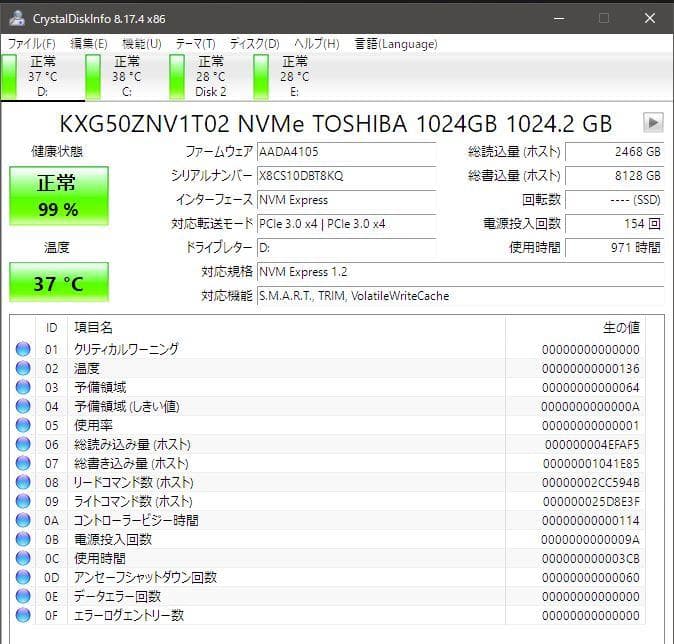The image size is (674, 644).
Task: Select the D: disk tab at 37 °C
Action: (43, 77)
